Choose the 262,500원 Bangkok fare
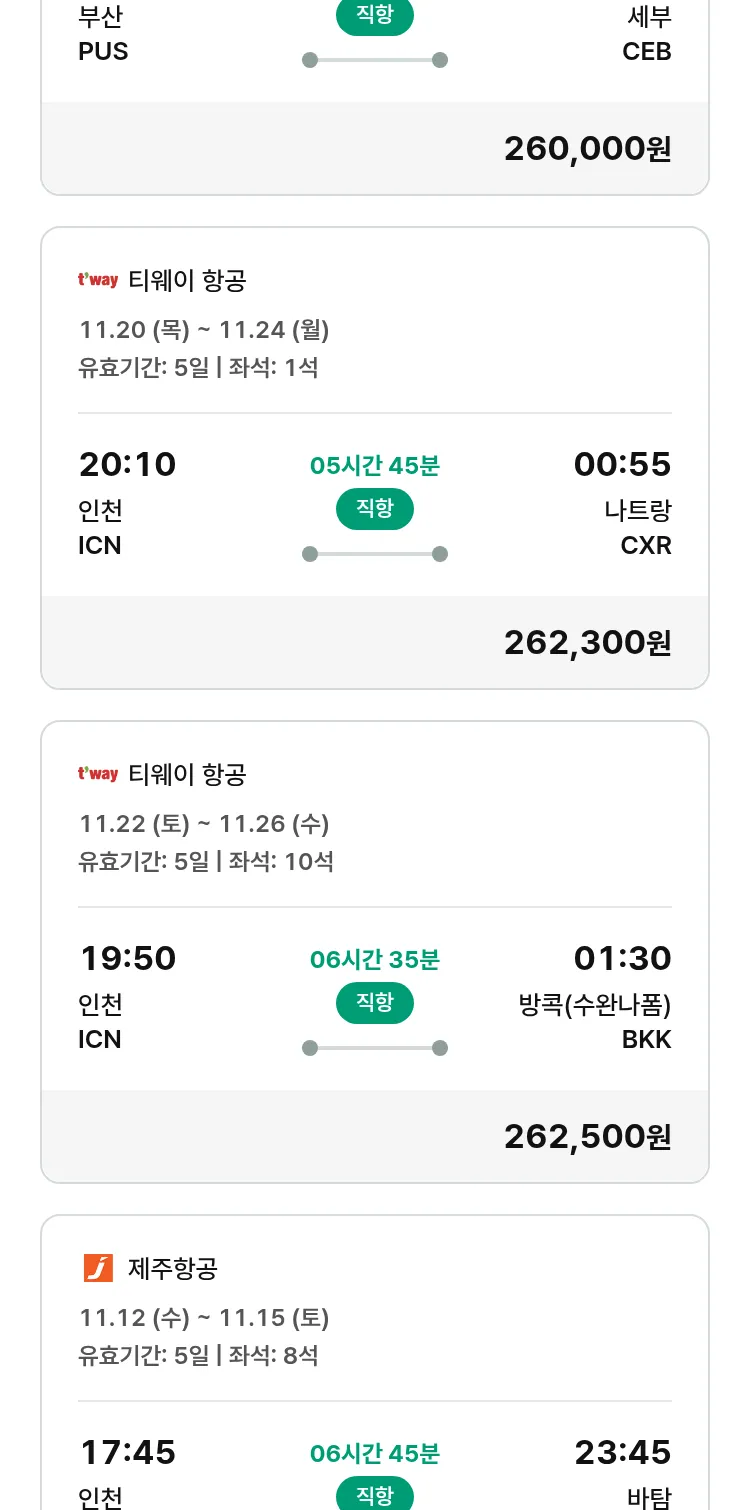 (587, 1137)
